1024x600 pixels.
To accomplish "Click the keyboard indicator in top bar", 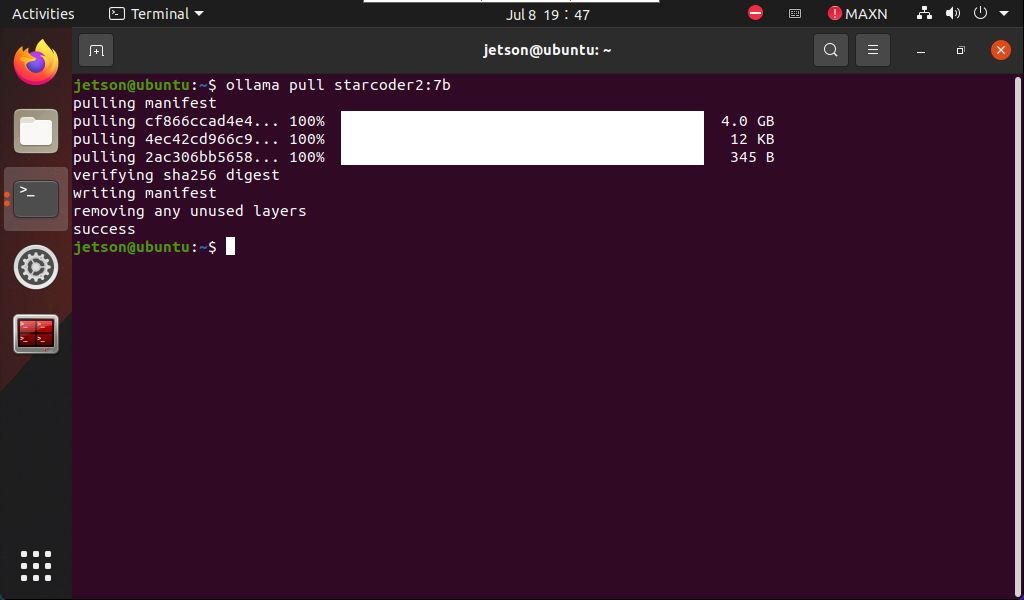I will coord(795,14).
